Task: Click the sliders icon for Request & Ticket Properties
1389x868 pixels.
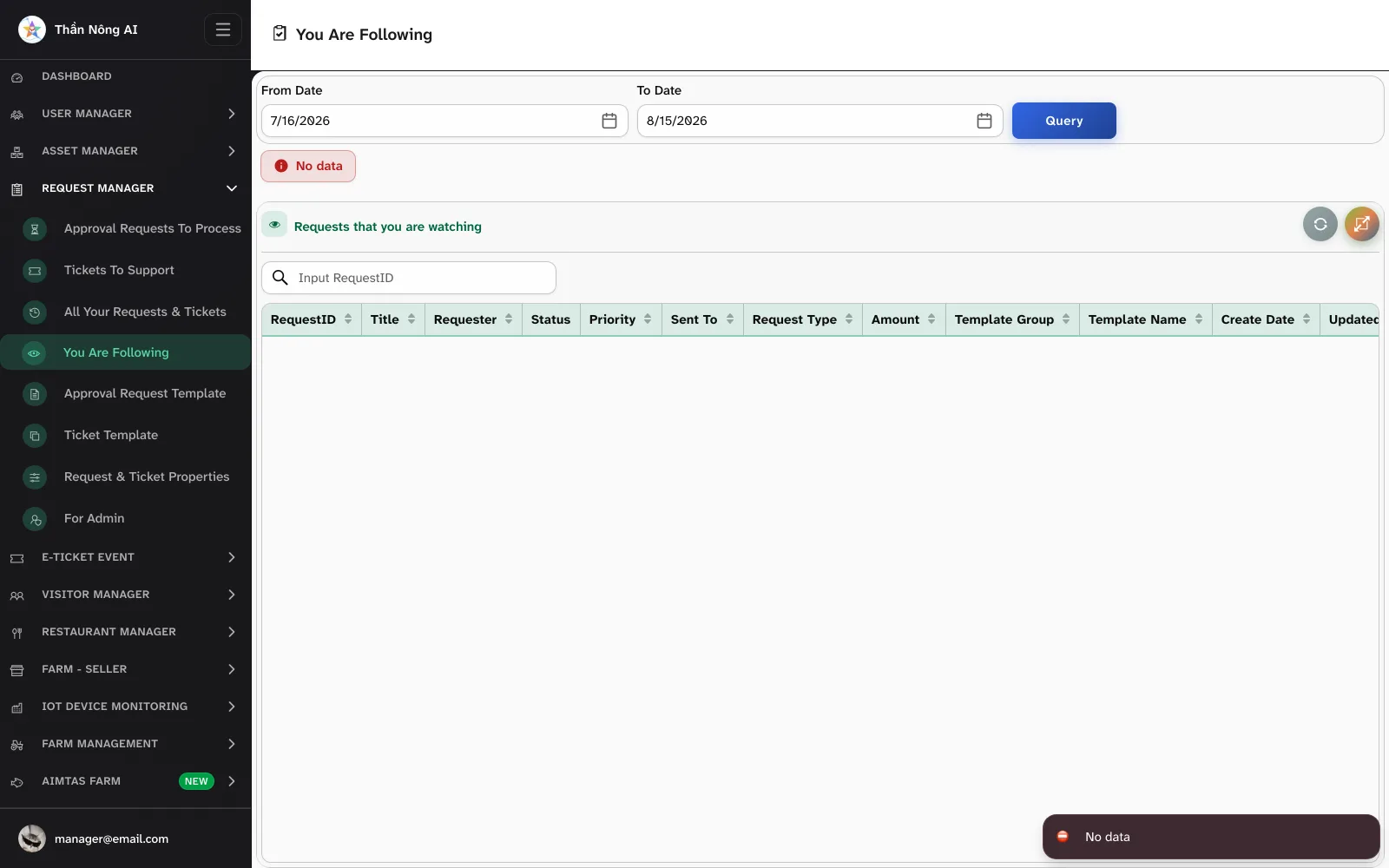Action: [35, 477]
